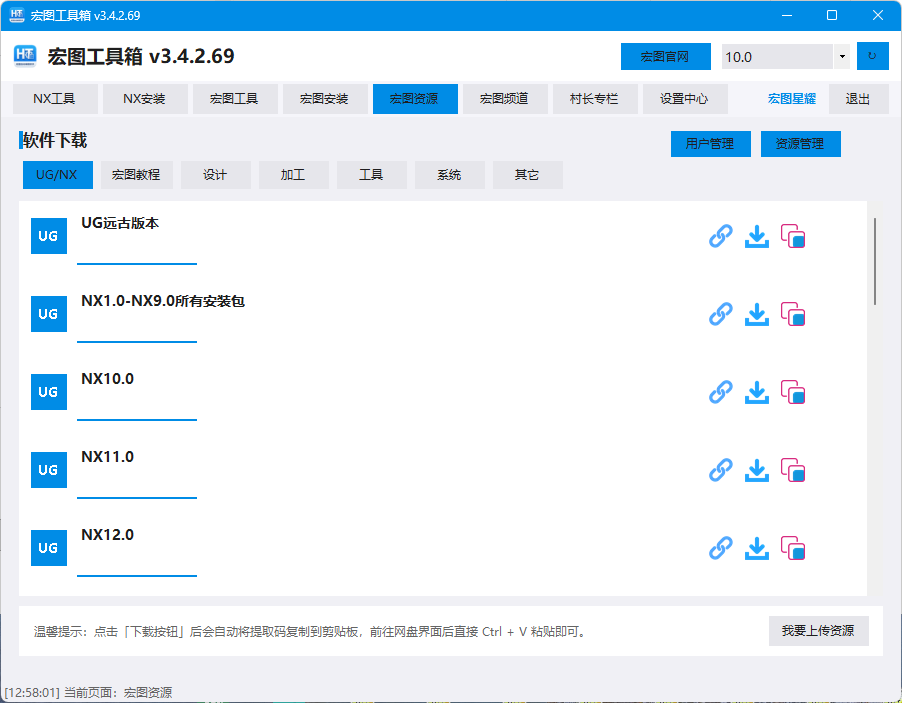This screenshot has width=902, height=703.
Task: Select the 加工 category tab
Action: click(x=293, y=175)
